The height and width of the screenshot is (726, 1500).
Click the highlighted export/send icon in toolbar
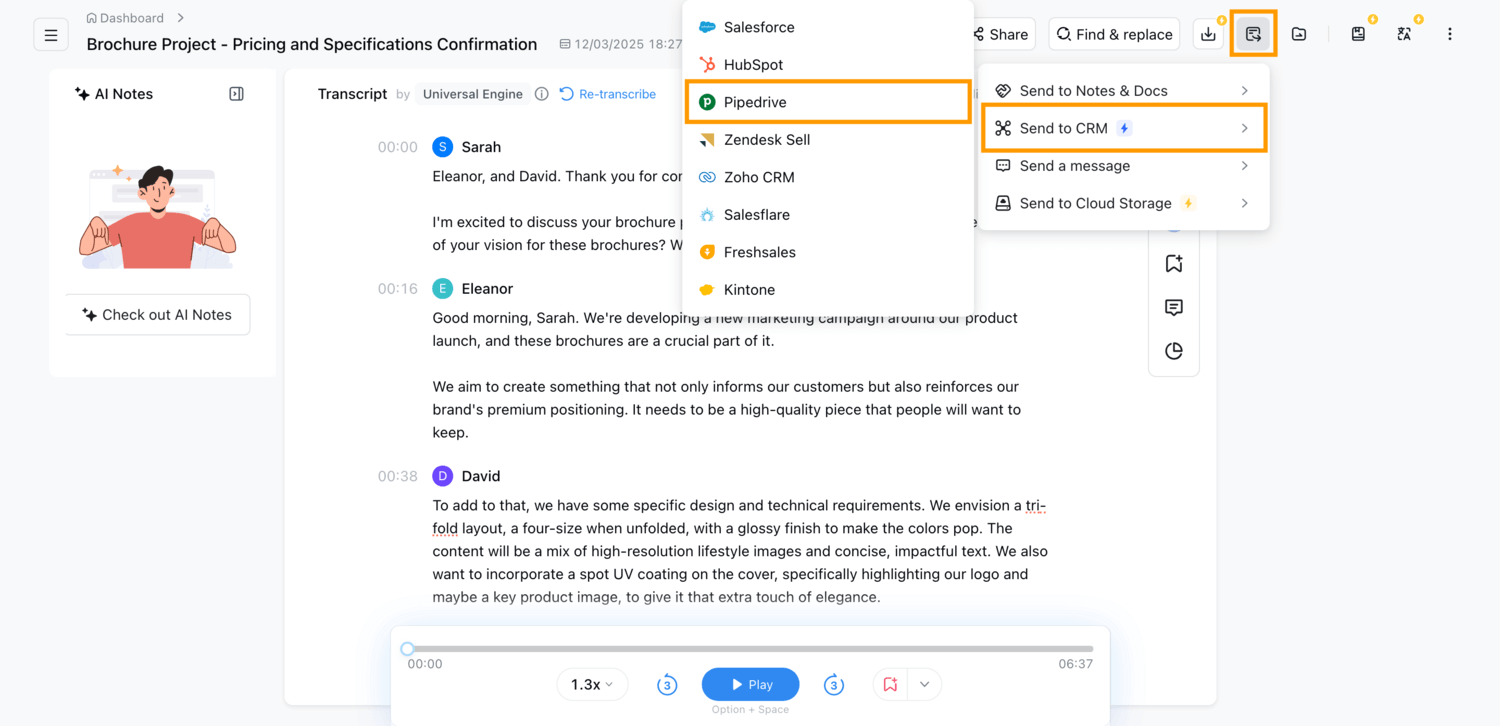coord(1253,33)
